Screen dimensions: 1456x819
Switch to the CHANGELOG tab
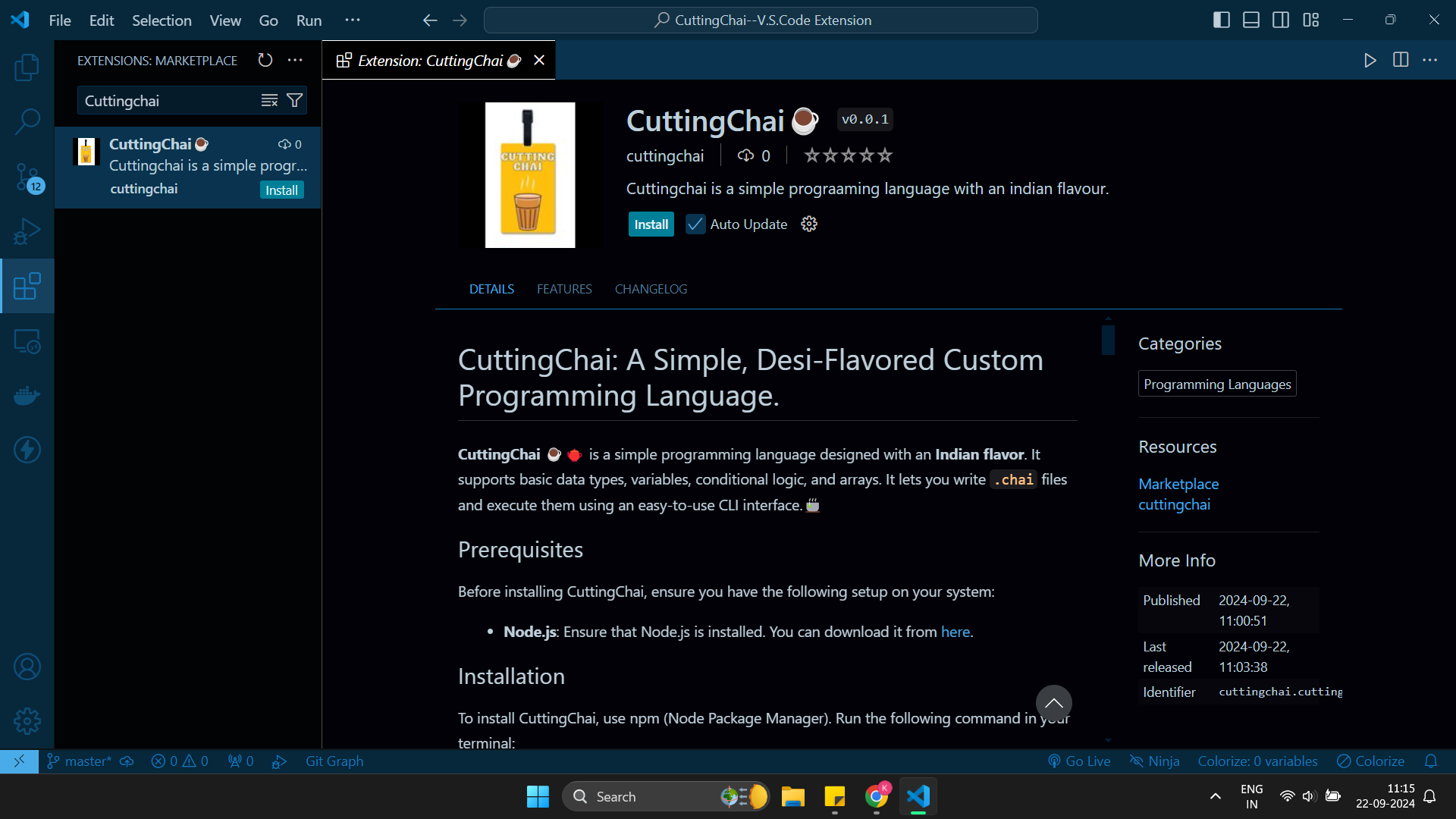tap(651, 289)
